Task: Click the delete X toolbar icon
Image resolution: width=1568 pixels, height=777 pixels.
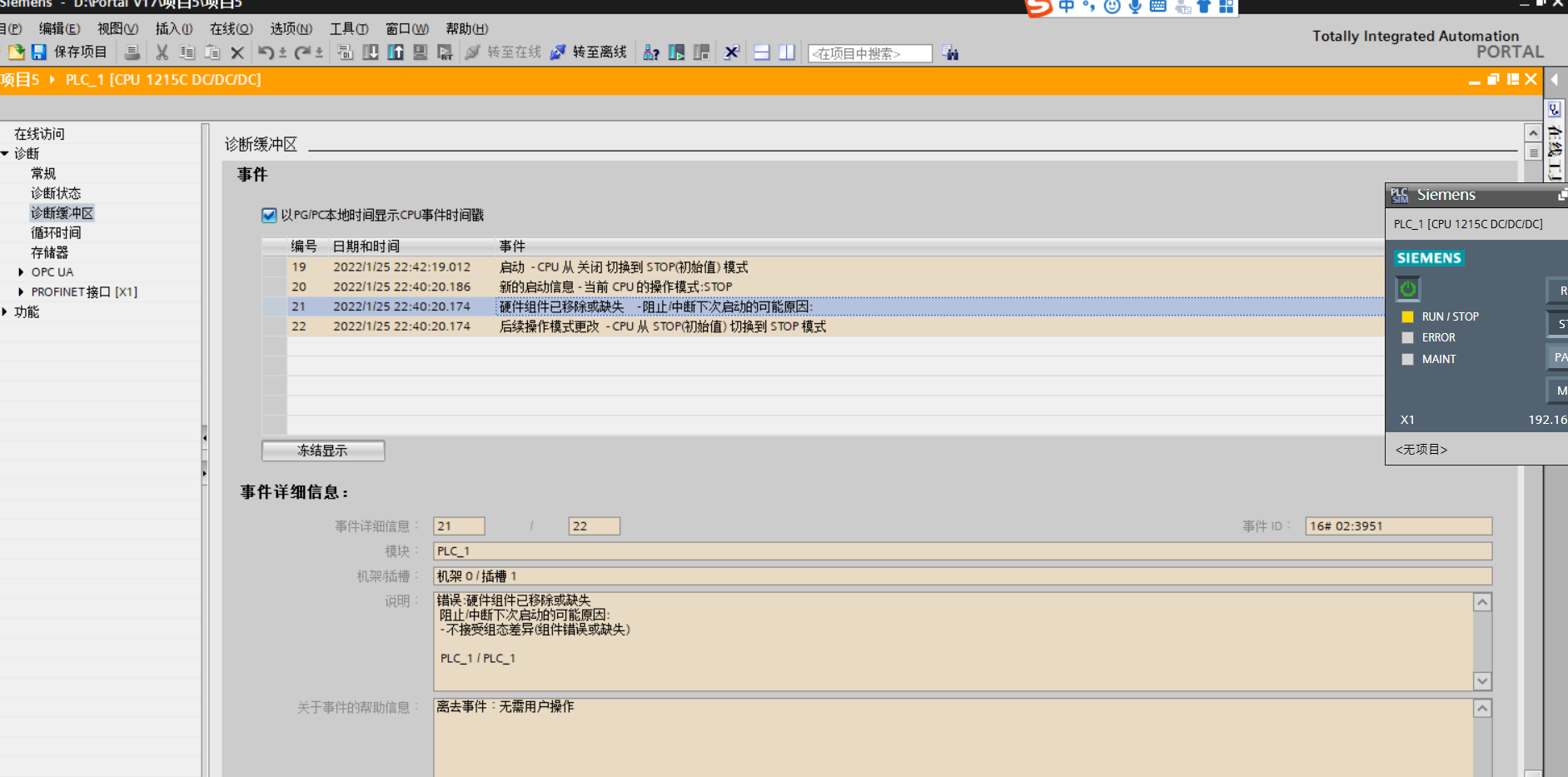Action: pyautogui.click(x=237, y=52)
